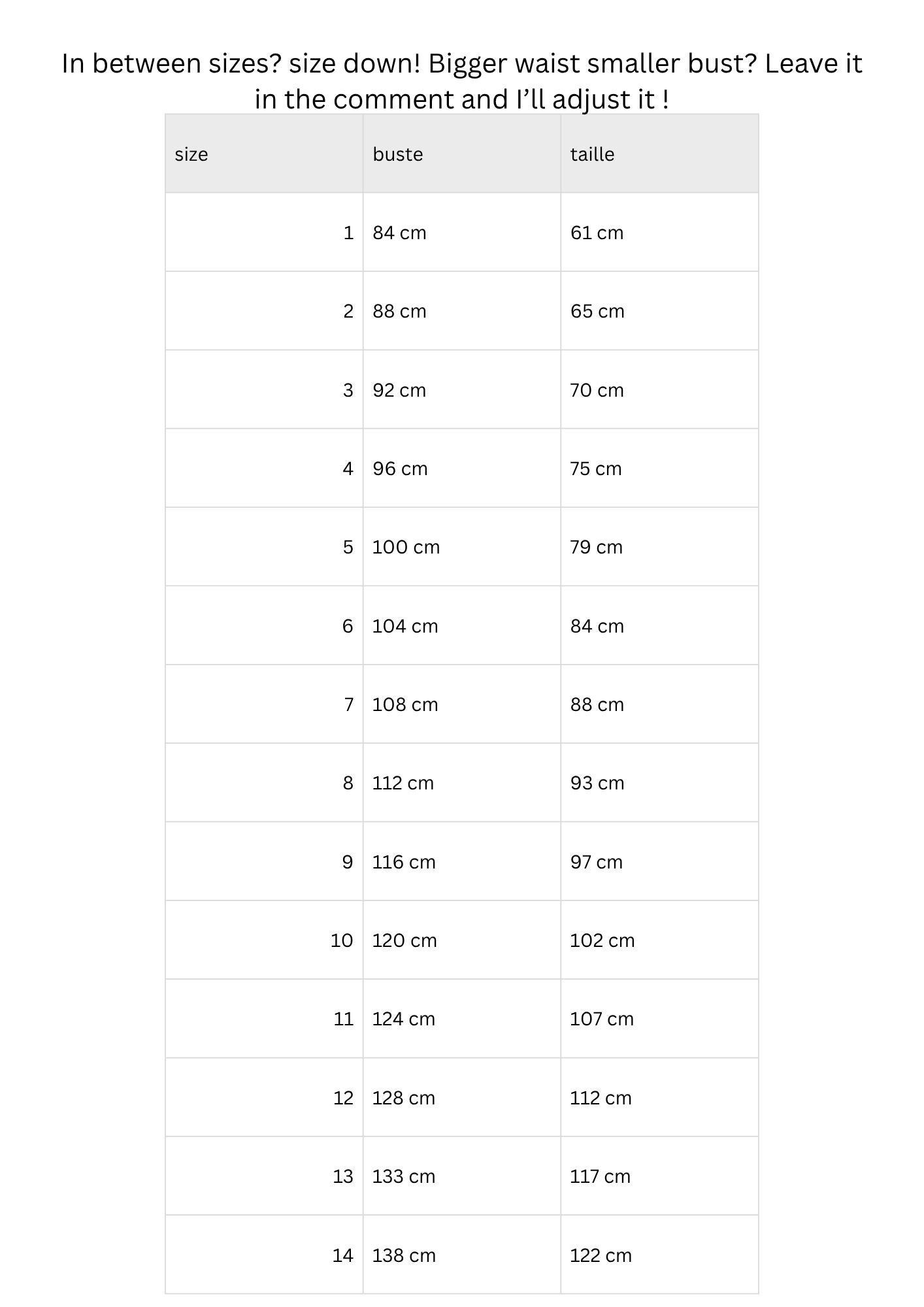
Task: Click the 61 cm waist cell
Action: click(x=659, y=233)
